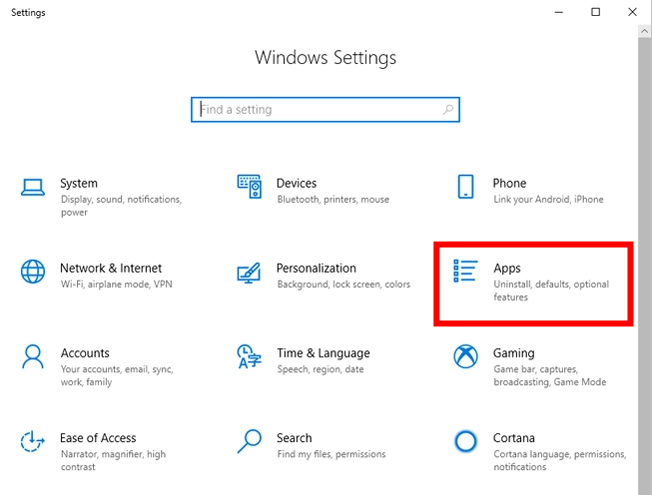Minimize the Settings window

(x=559, y=12)
